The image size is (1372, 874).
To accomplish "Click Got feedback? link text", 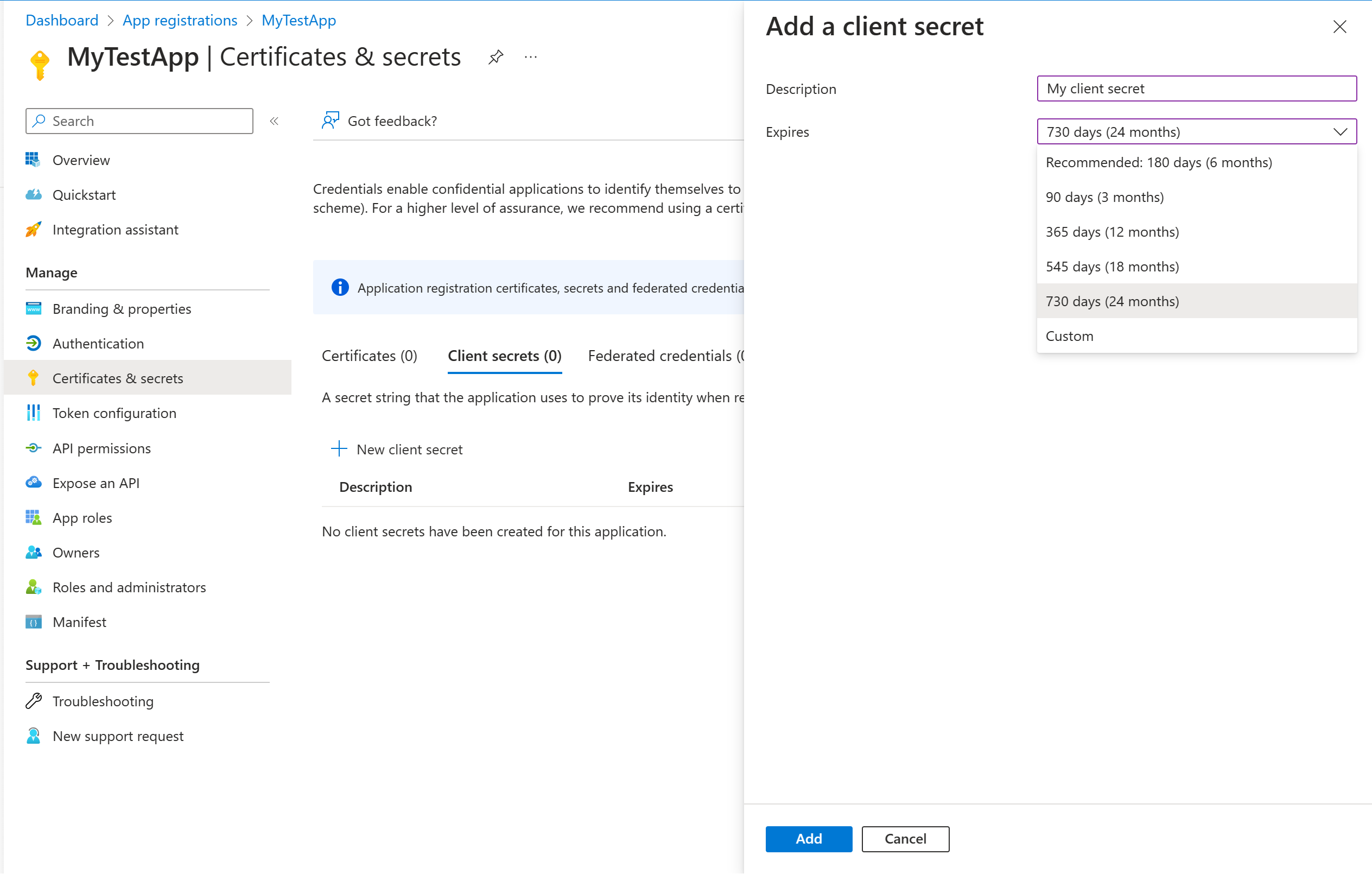I will coord(392,121).
